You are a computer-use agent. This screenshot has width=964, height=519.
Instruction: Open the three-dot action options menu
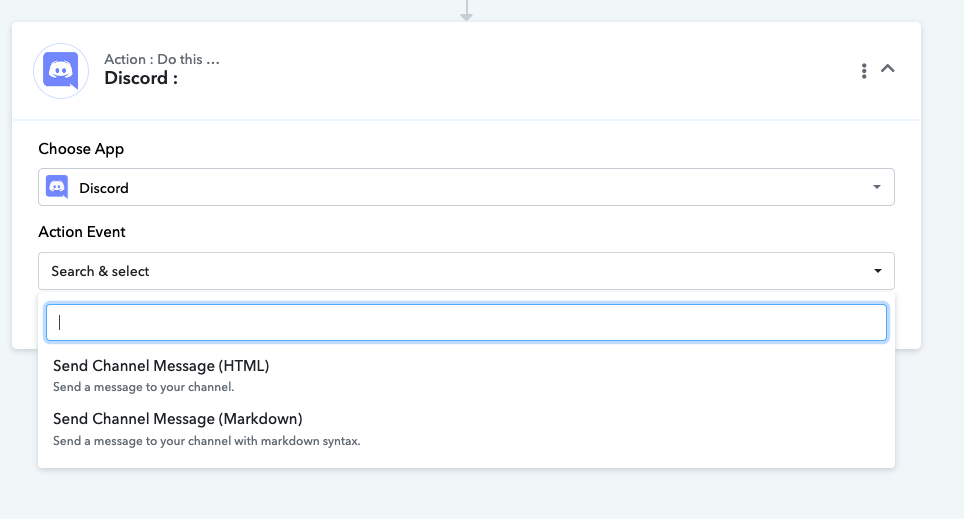tap(864, 71)
